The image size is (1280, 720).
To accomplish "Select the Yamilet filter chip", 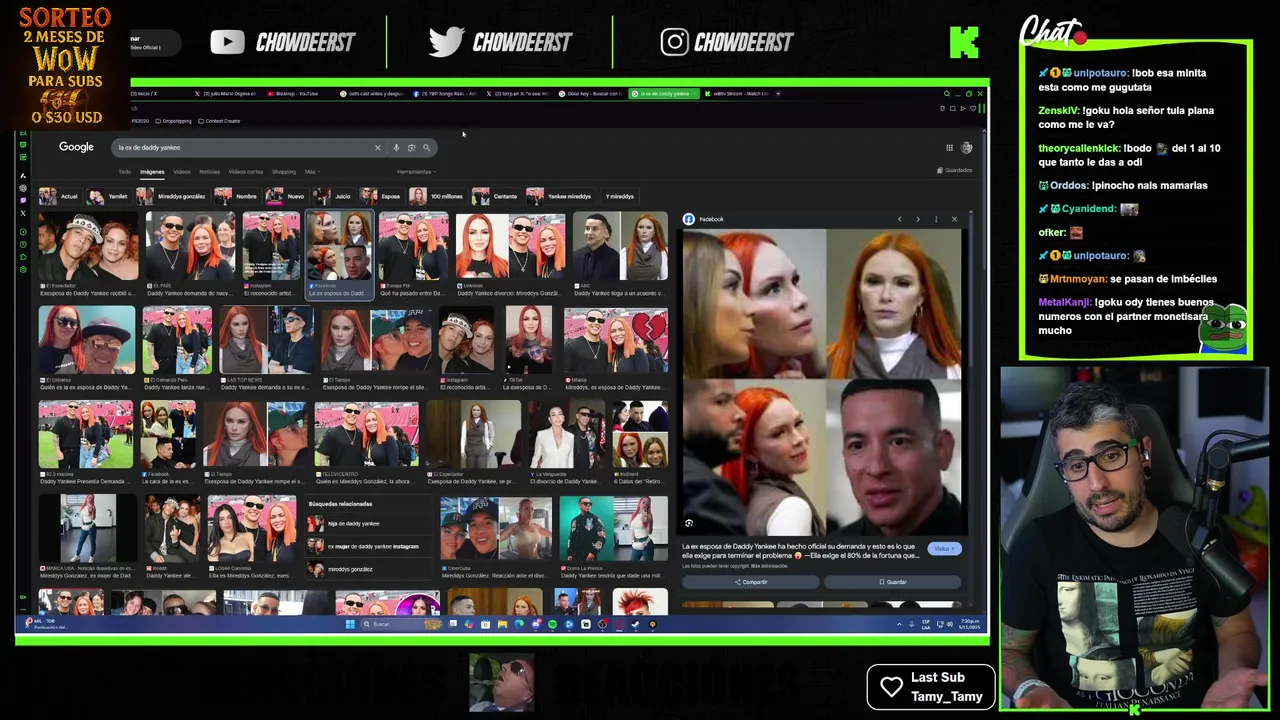I will 108,196.
